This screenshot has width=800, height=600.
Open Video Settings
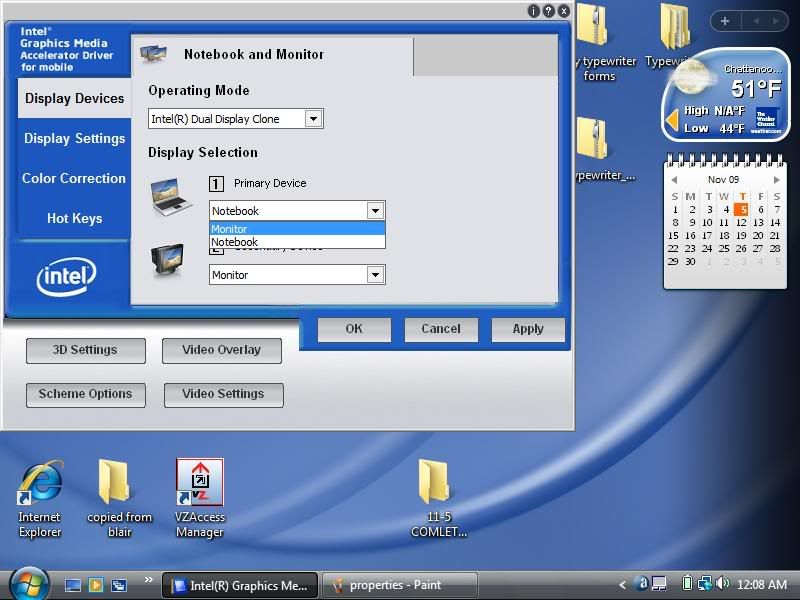(223, 395)
